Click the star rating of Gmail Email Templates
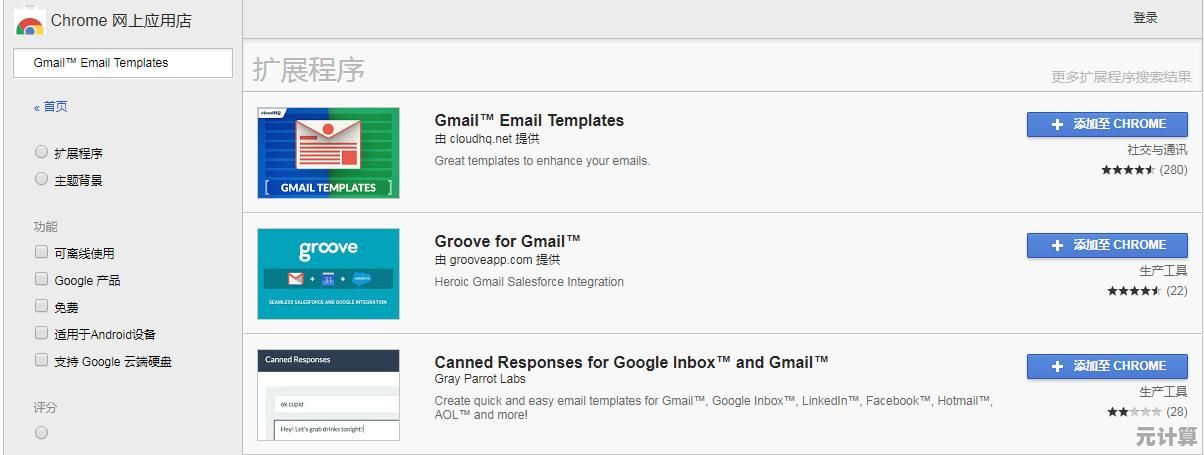The image size is (1204, 455). click(1128, 170)
